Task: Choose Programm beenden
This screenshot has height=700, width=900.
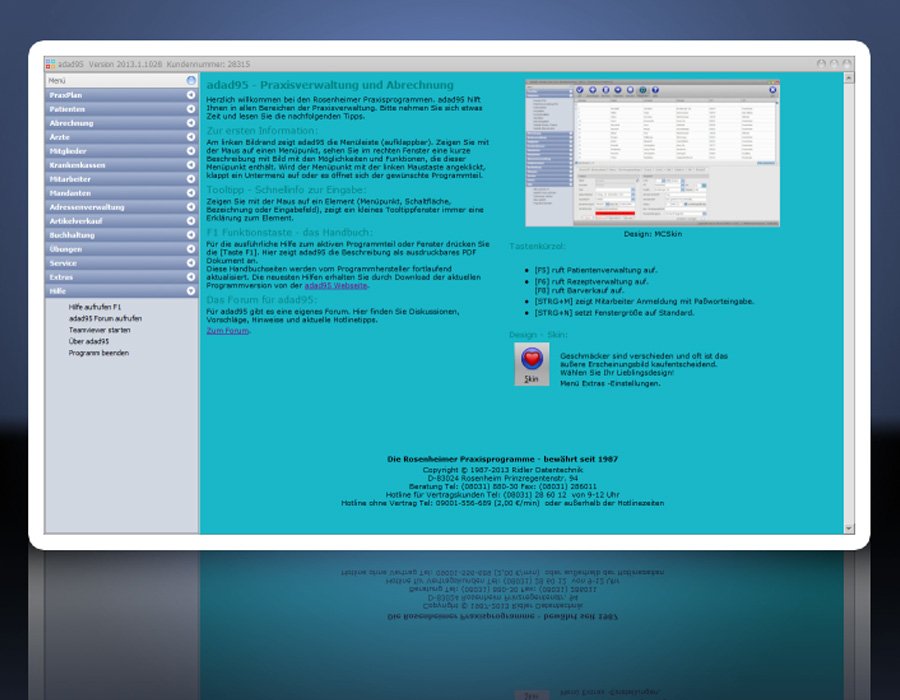Action: point(98,353)
